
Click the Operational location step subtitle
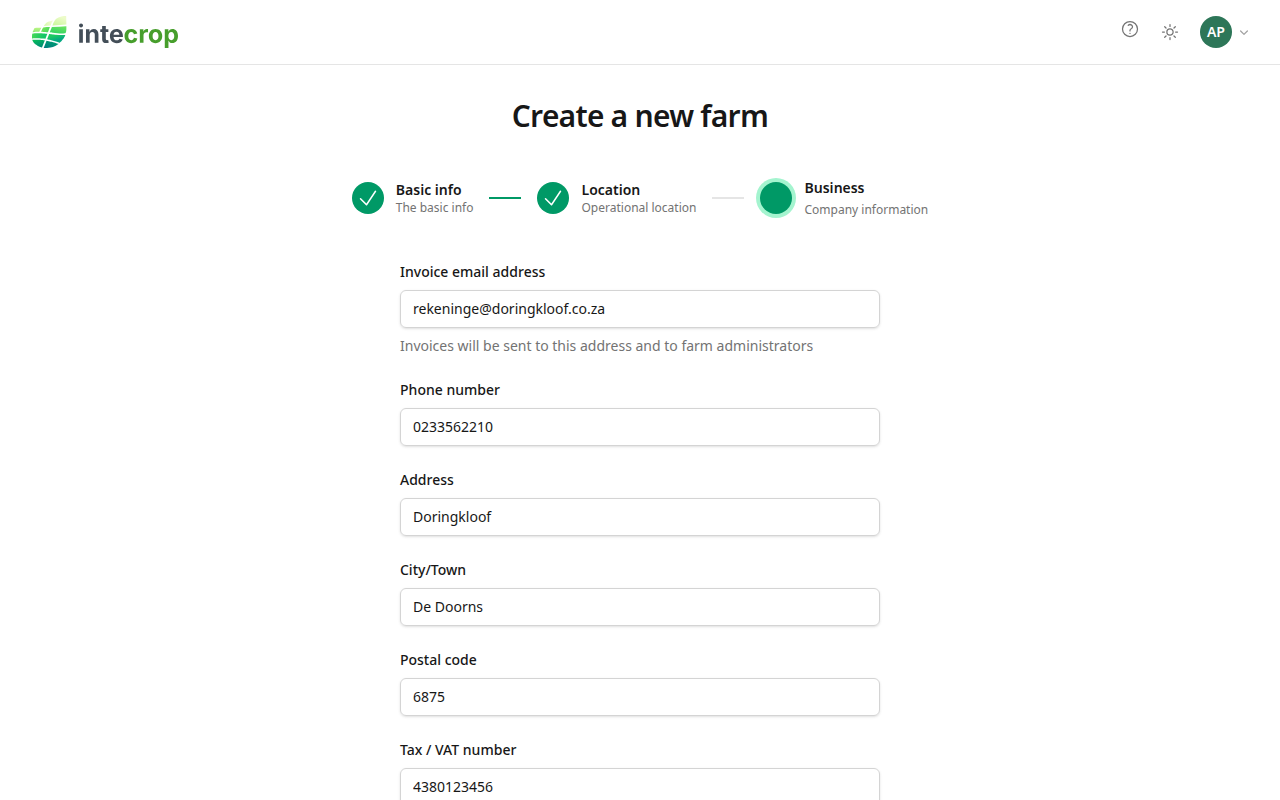click(639, 208)
